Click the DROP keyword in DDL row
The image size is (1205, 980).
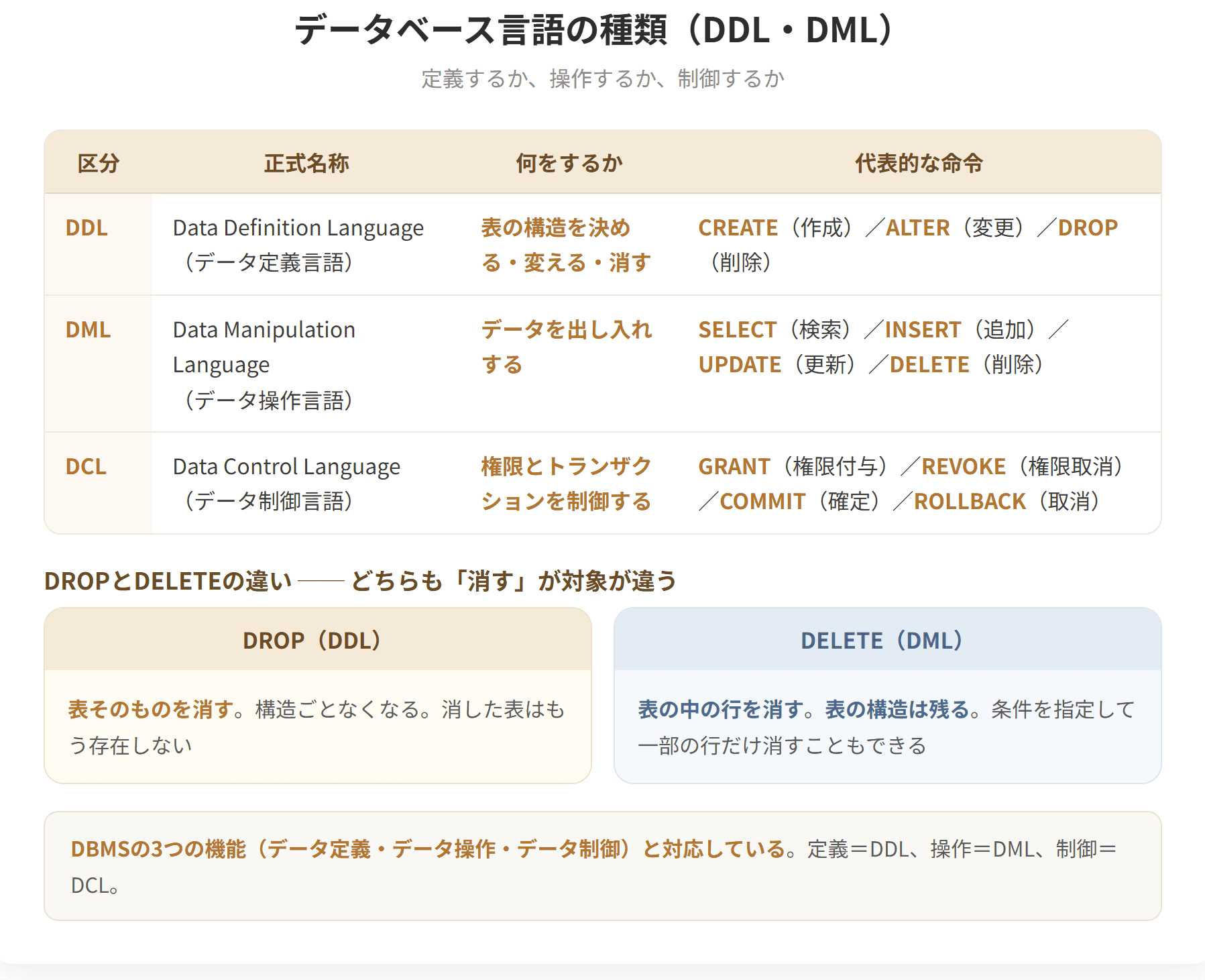1088,228
